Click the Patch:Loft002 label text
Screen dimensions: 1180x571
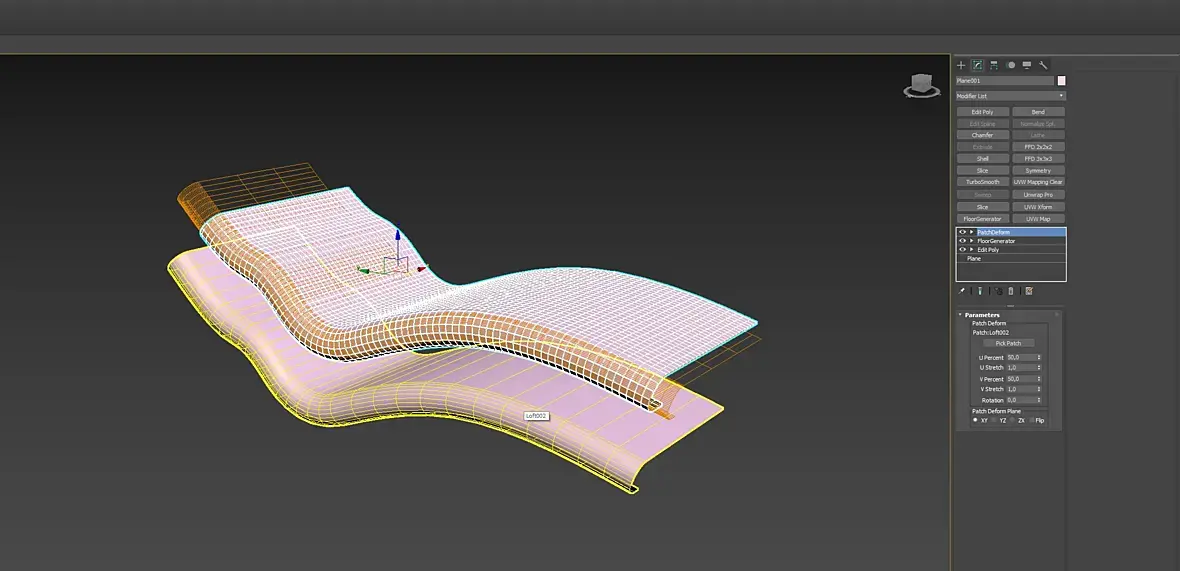point(990,333)
